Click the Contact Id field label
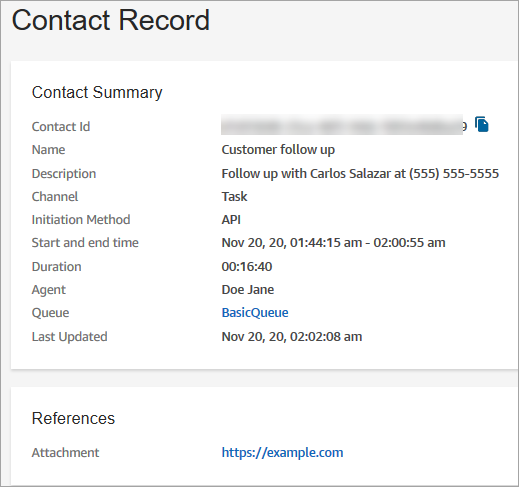Image resolution: width=519 pixels, height=487 pixels. click(x=61, y=127)
